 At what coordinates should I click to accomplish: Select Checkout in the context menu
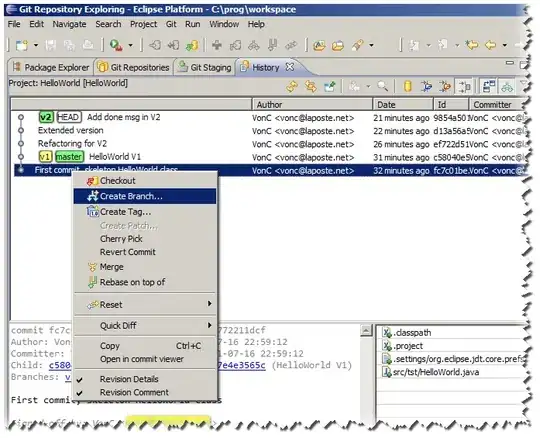[x=145, y=180]
